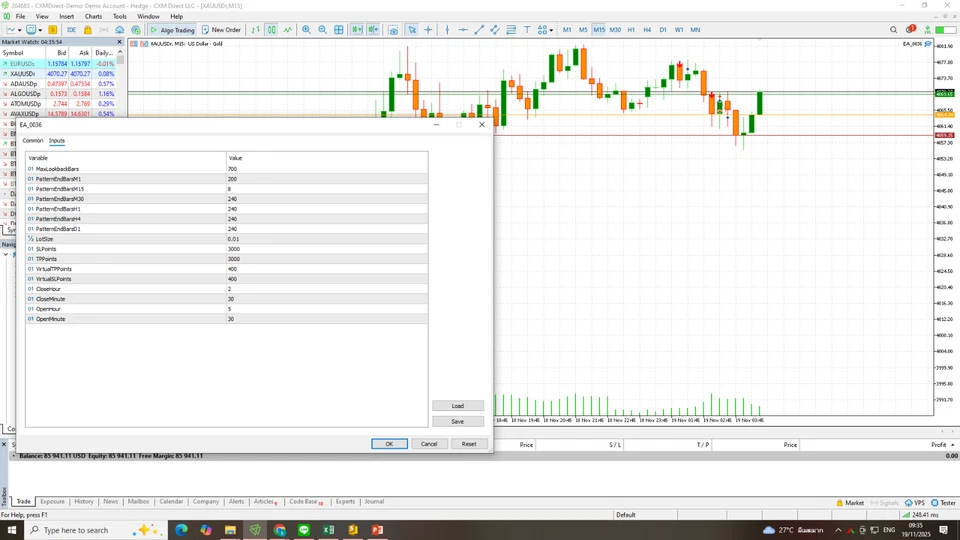The width and height of the screenshot is (960, 540).
Task: Select the crosshair tool
Action: 428,29
